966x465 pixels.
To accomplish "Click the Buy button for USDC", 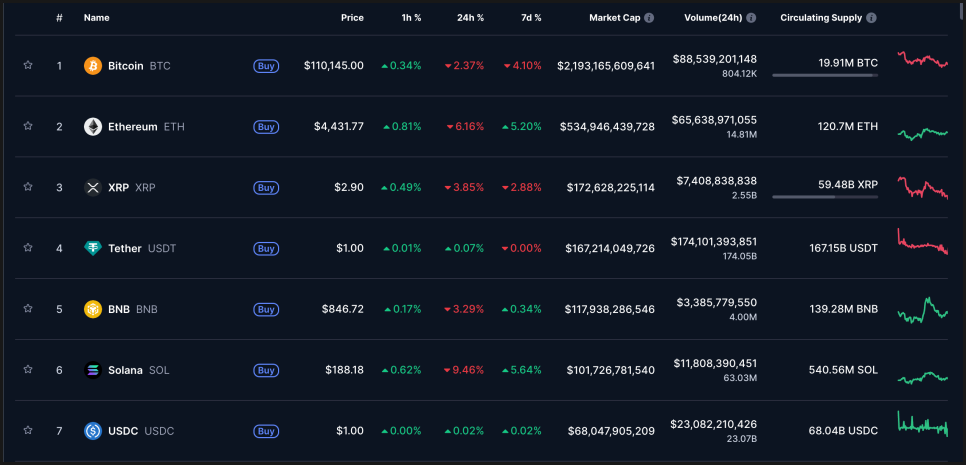I will [266, 431].
